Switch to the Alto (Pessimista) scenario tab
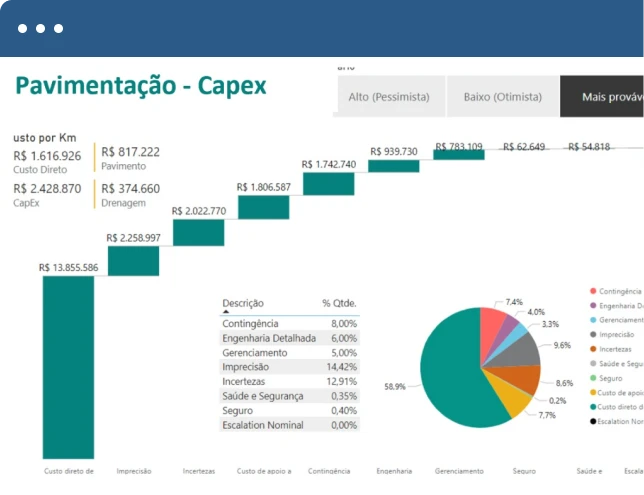 tap(389, 97)
